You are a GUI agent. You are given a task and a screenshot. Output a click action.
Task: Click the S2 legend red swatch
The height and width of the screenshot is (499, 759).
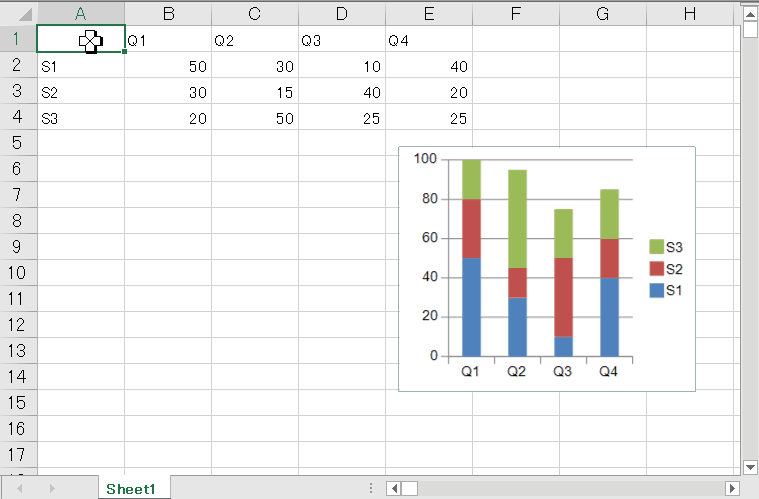coord(656,268)
